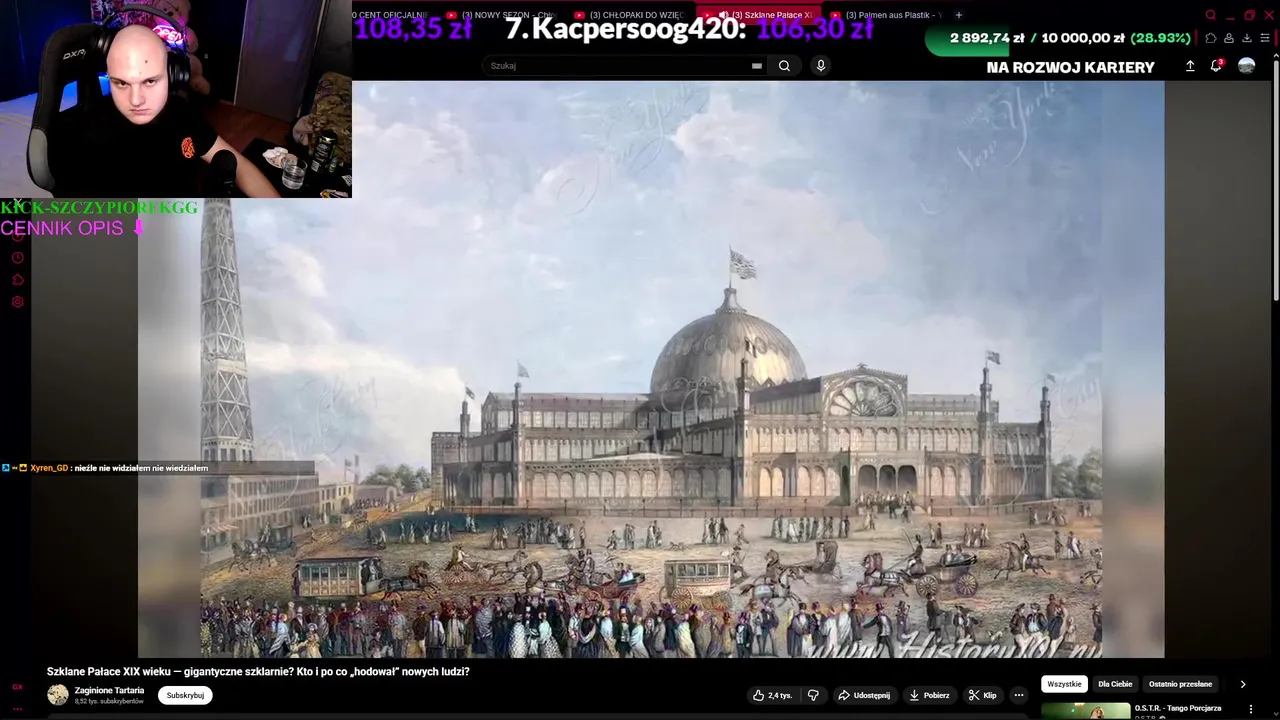Open sidebar history clock icon
This screenshot has height=720, width=1280.
point(17,258)
